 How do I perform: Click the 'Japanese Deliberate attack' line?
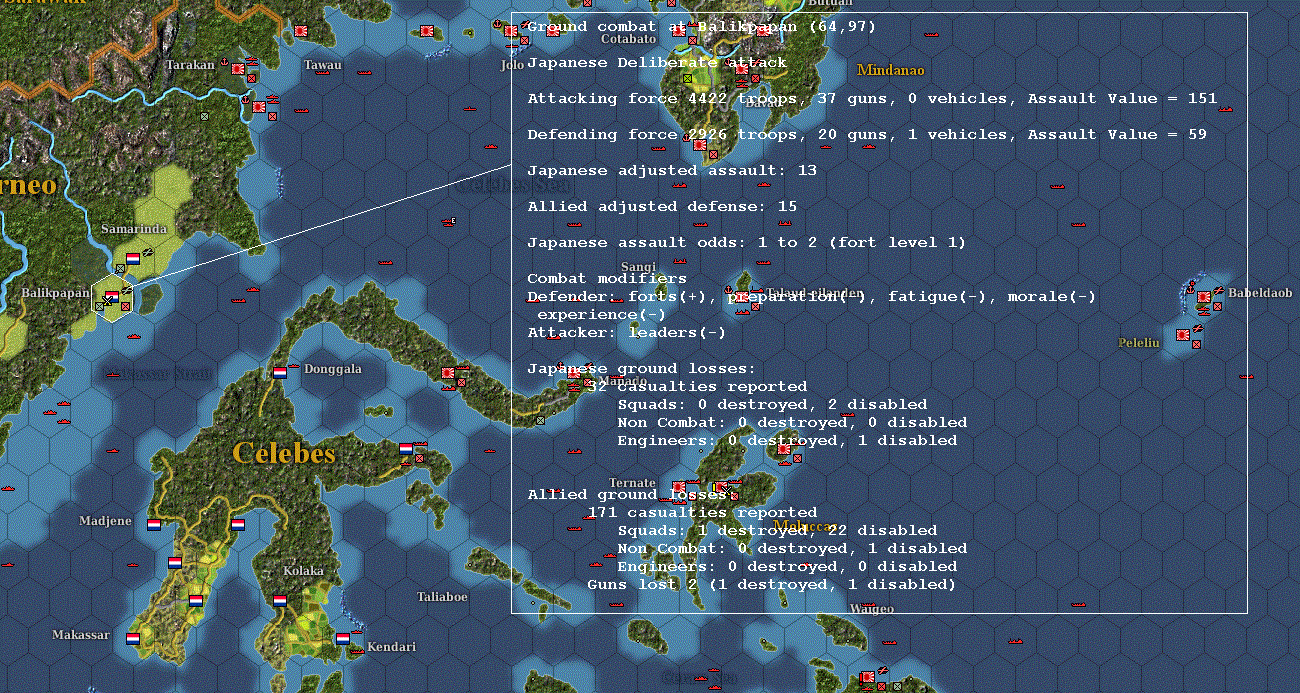[657, 62]
